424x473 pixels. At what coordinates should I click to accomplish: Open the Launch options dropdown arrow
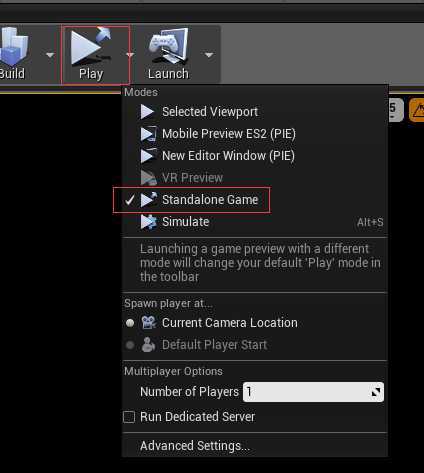(x=209, y=55)
